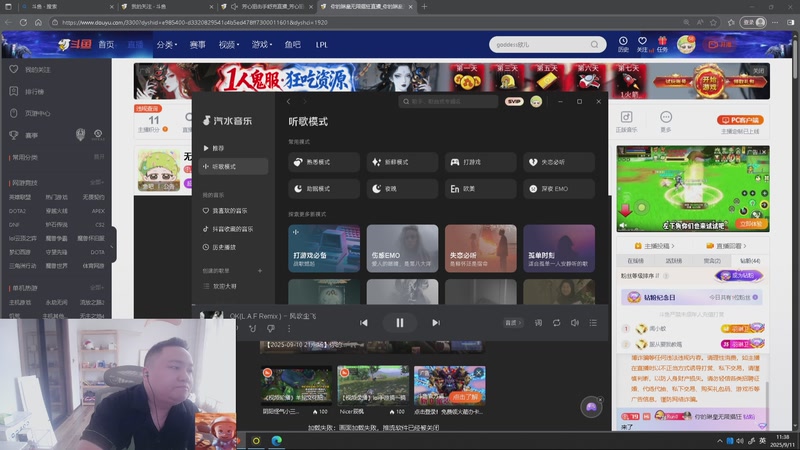Open the 孤单时刻 mode card
The width and height of the screenshot is (800, 450).
point(559,248)
